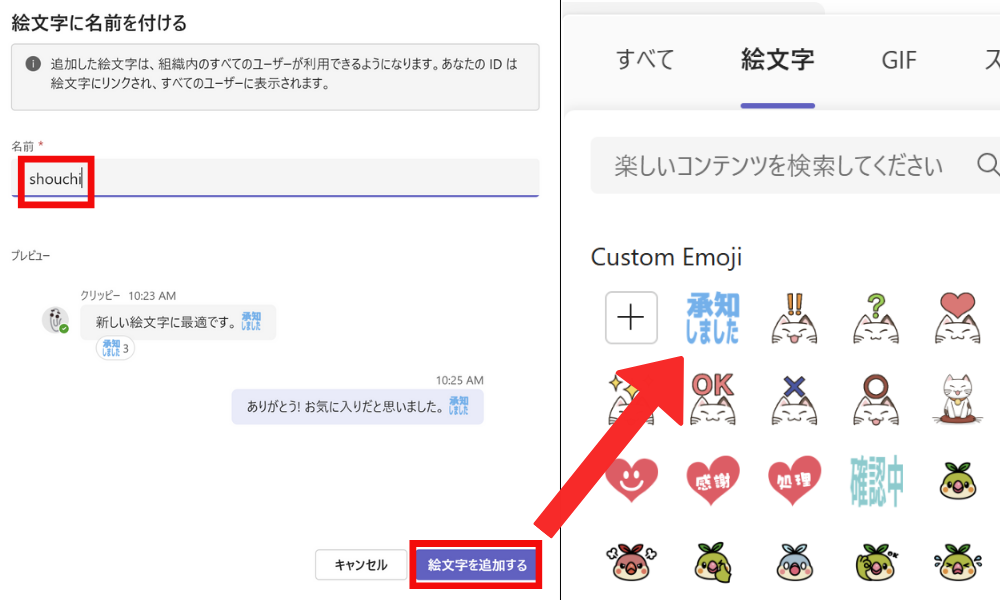Pick the smiling red heart emoji
1000x600 pixels.
[631, 481]
